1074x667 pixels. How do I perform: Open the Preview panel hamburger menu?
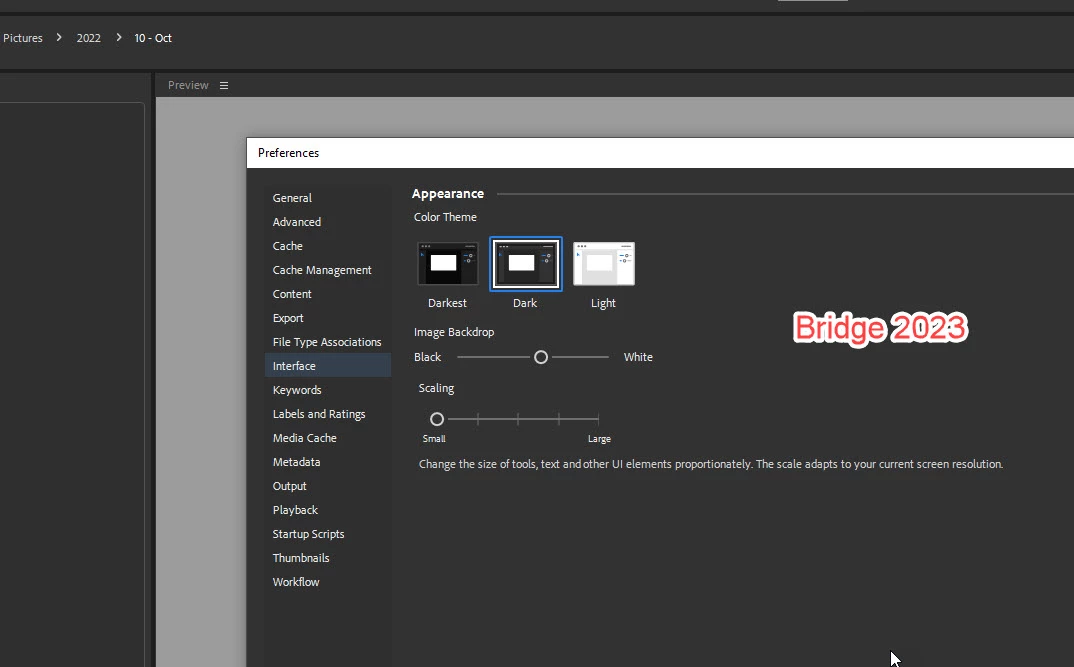(224, 86)
